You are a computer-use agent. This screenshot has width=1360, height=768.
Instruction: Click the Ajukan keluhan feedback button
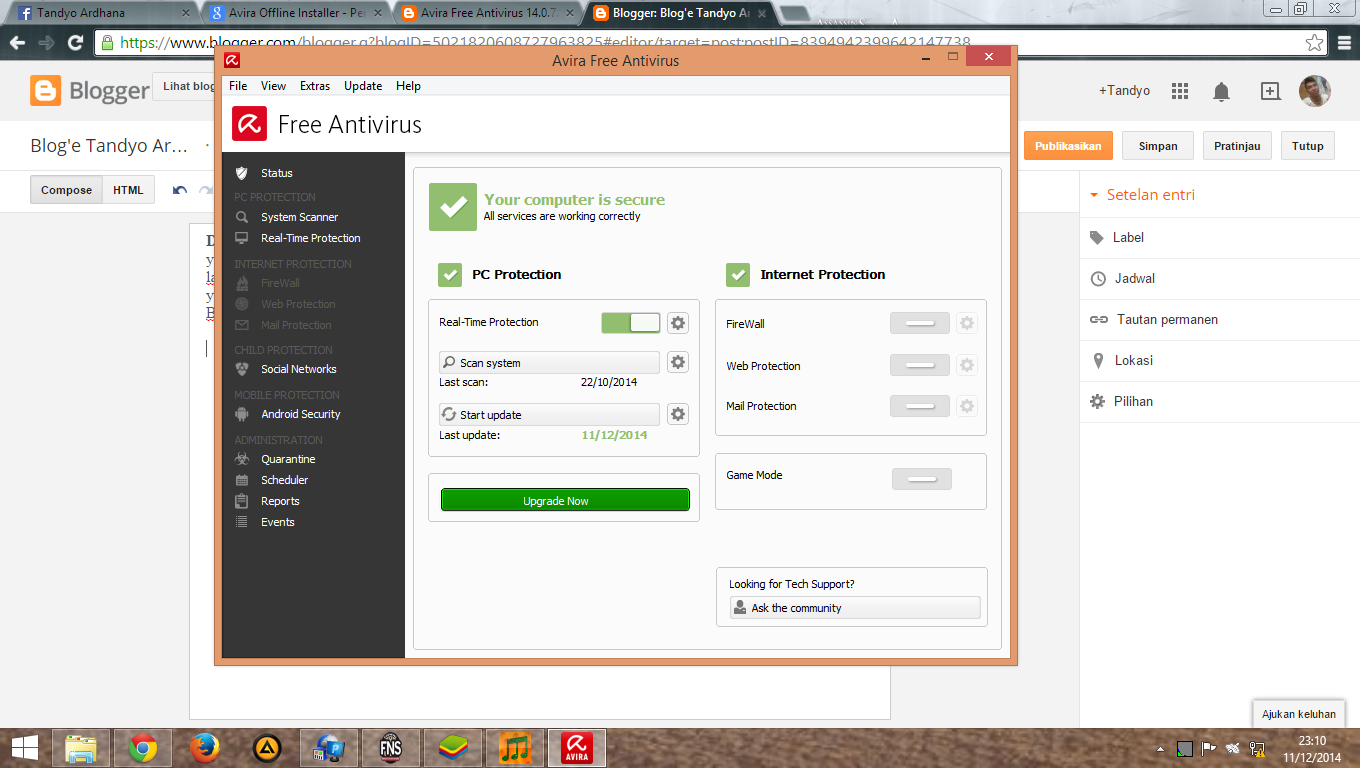(1298, 714)
